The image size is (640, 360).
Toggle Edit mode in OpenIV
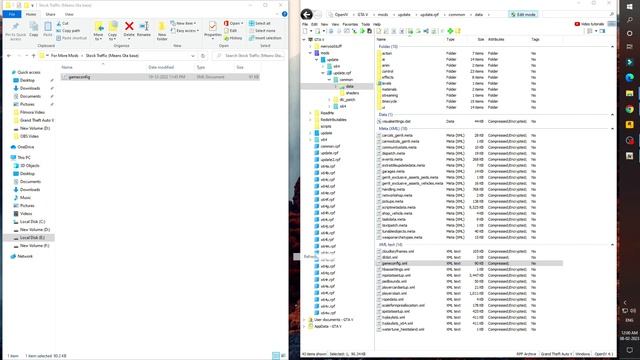coord(523,14)
